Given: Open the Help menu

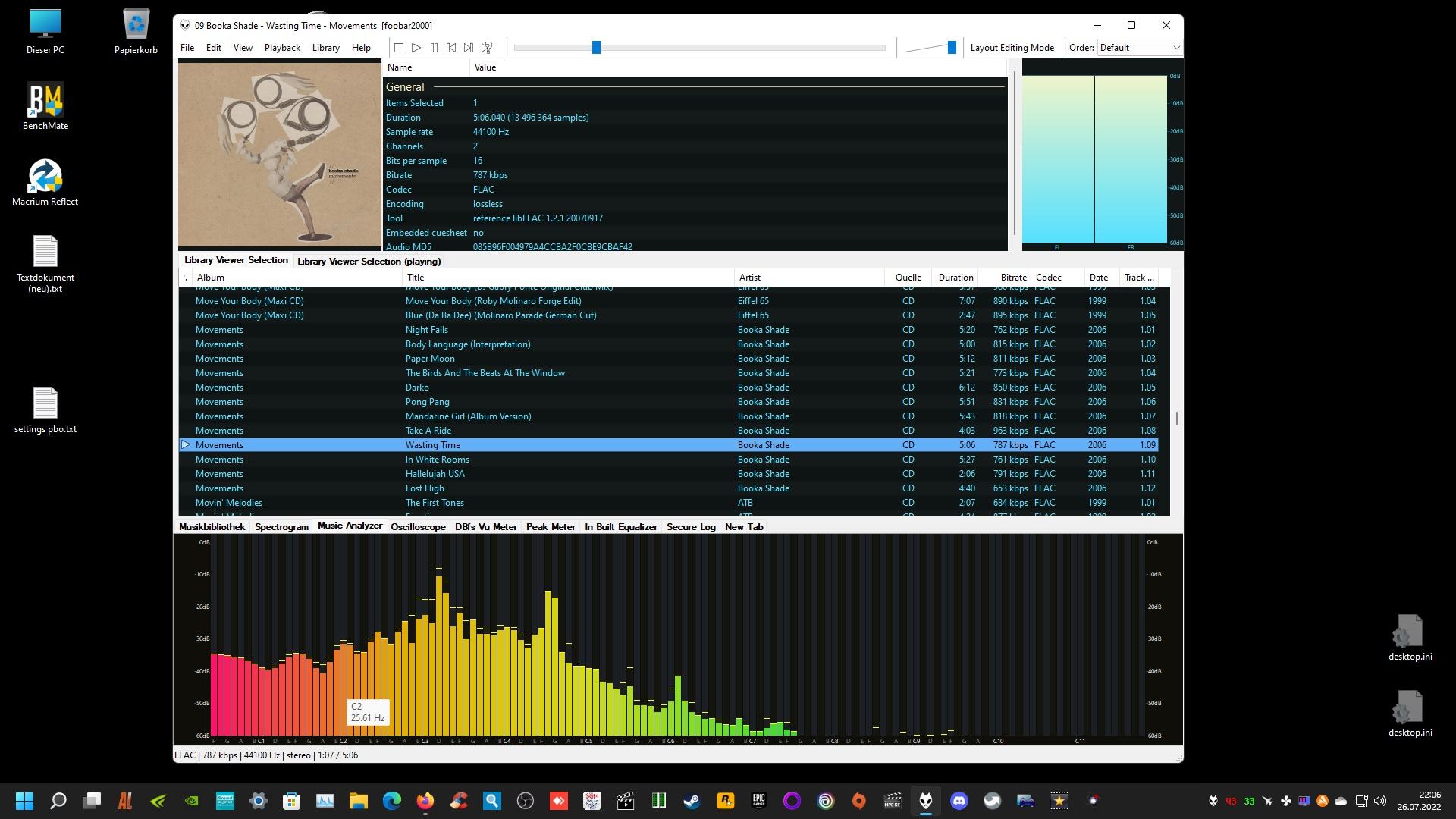Looking at the screenshot, I should point(361,48).
